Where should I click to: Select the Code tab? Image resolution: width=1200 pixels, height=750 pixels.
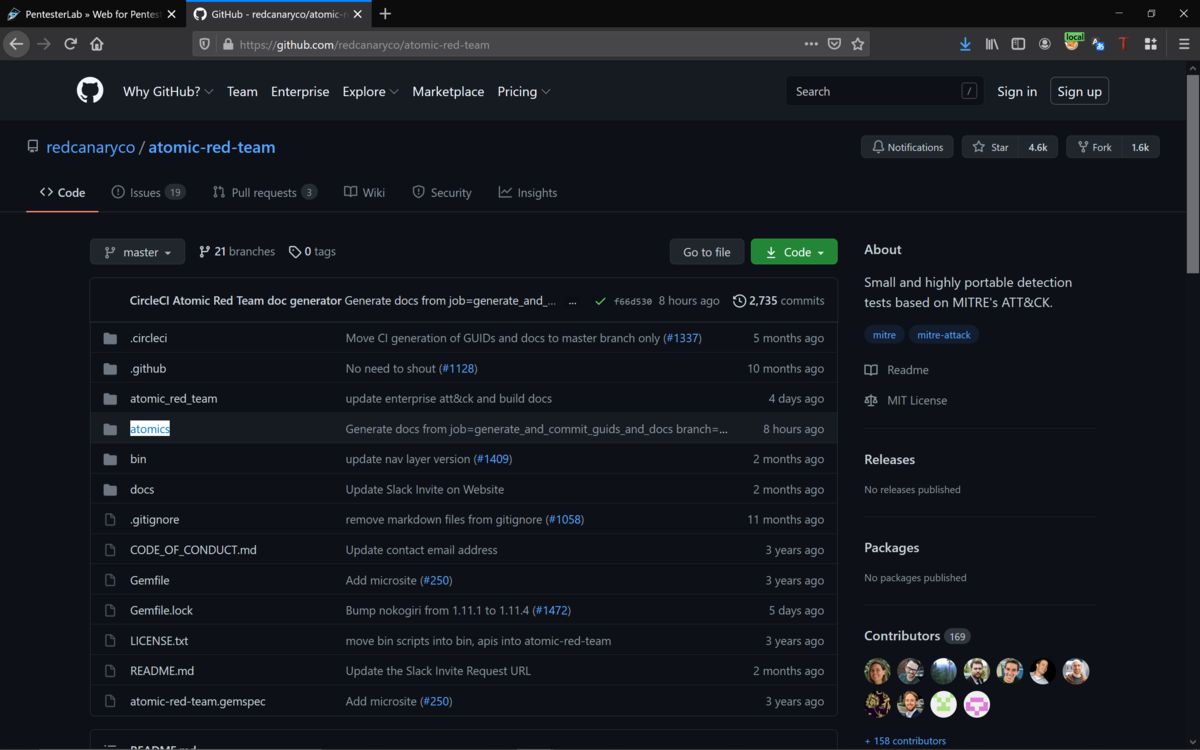(62, 192)
